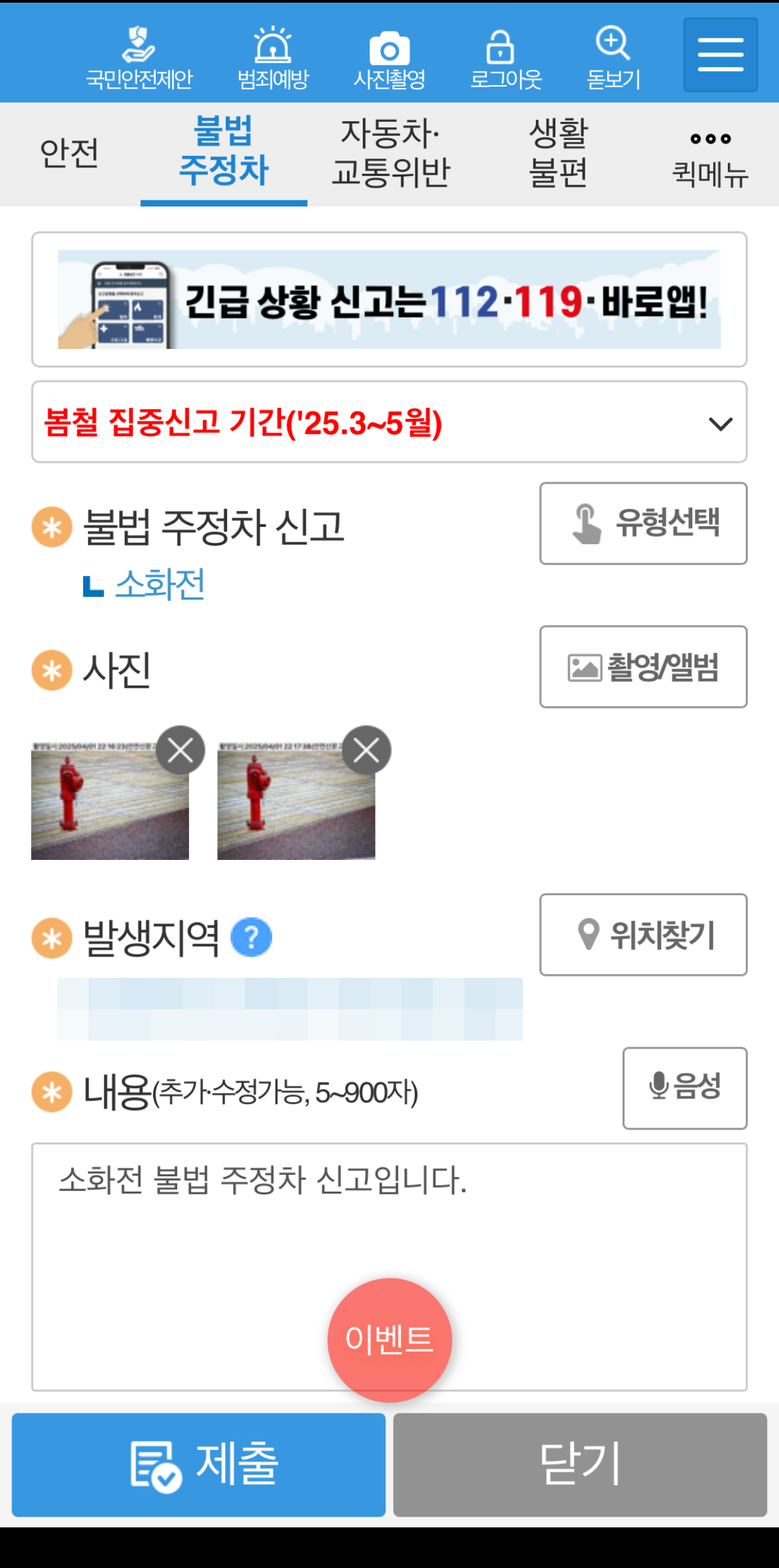Tap the 위치찾기 location button
Screen dimensions: 779x1568
click(x=643, y=935)
